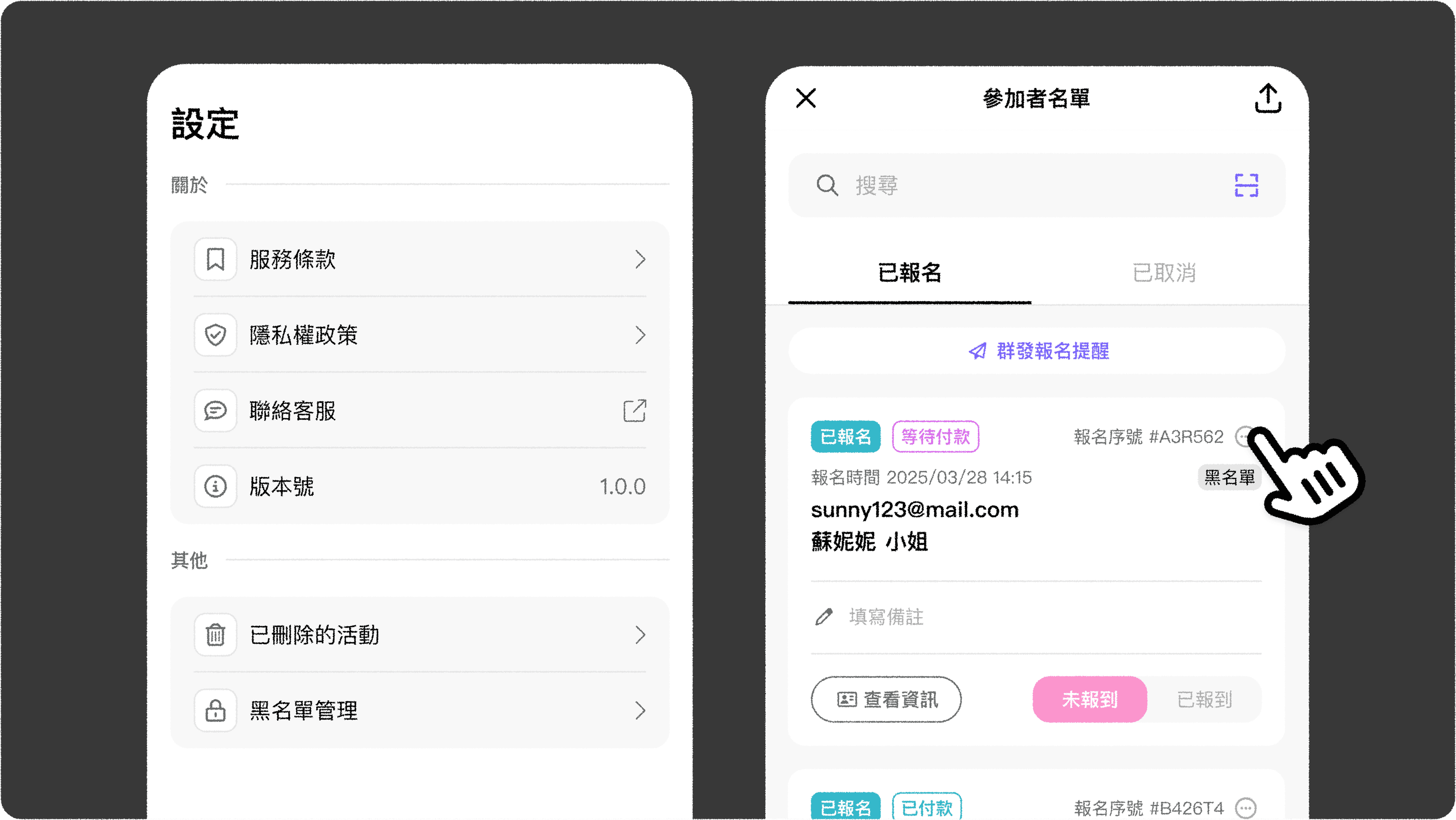The height and width of the screenshot is (820, 1456).
Task: Tap 群發報名提醒 button
Action: pos(1037,350)
